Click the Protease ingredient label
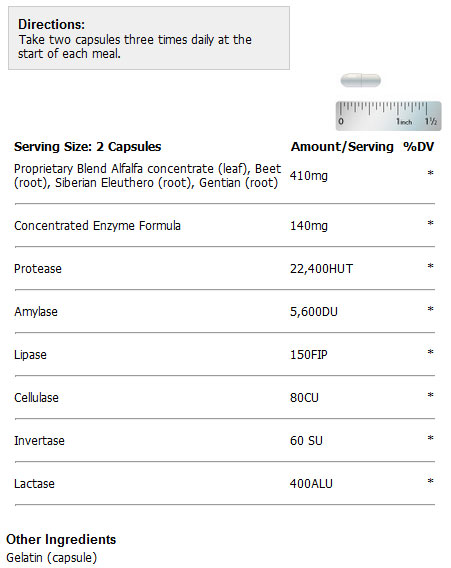This screenshot has width=451, height=568. coord(38,268)
